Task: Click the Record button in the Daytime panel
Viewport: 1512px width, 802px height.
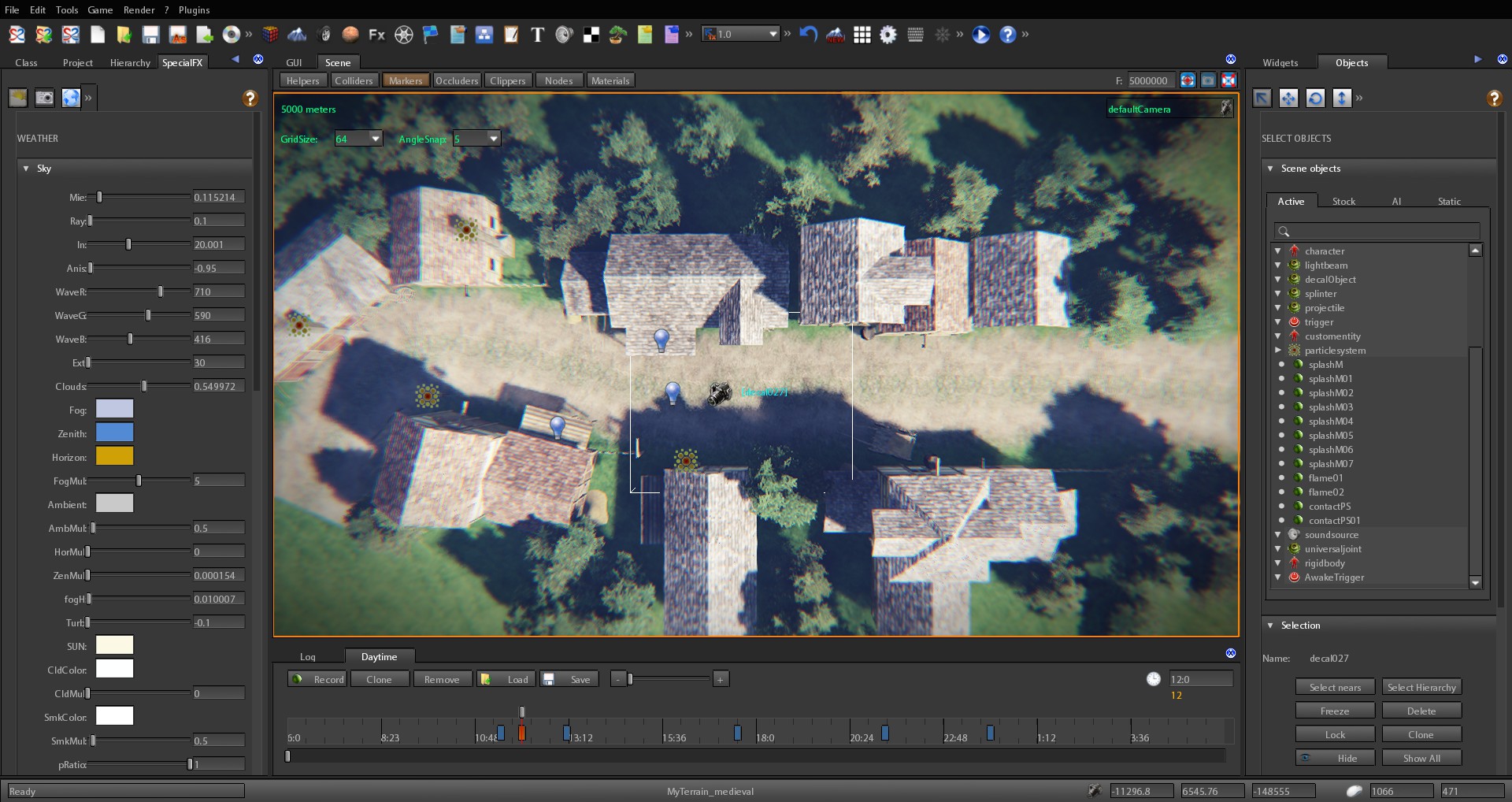Action: [x=317, y=678]
